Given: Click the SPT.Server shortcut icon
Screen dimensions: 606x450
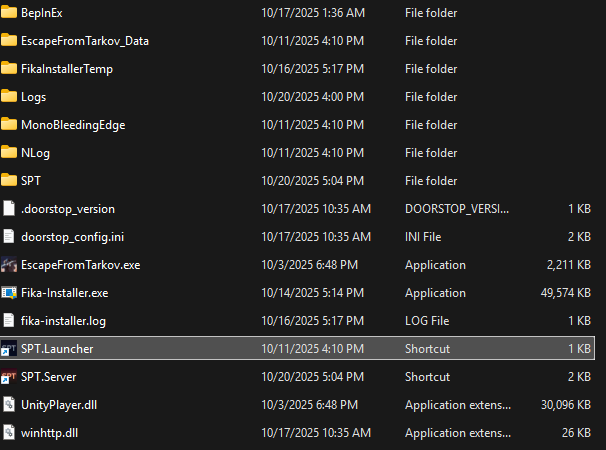Looking at the screenshot, I should click(9, 377).
